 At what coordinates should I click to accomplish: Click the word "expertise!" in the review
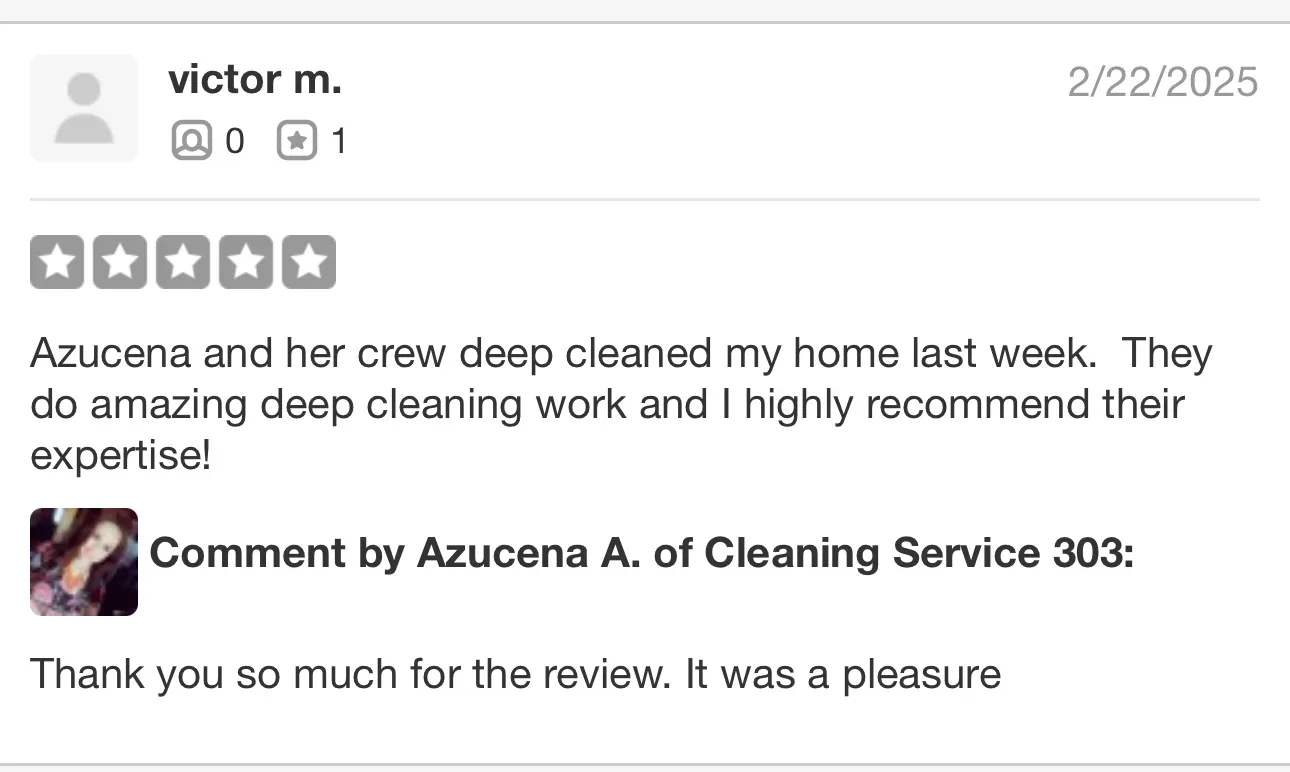pos(121,456)
